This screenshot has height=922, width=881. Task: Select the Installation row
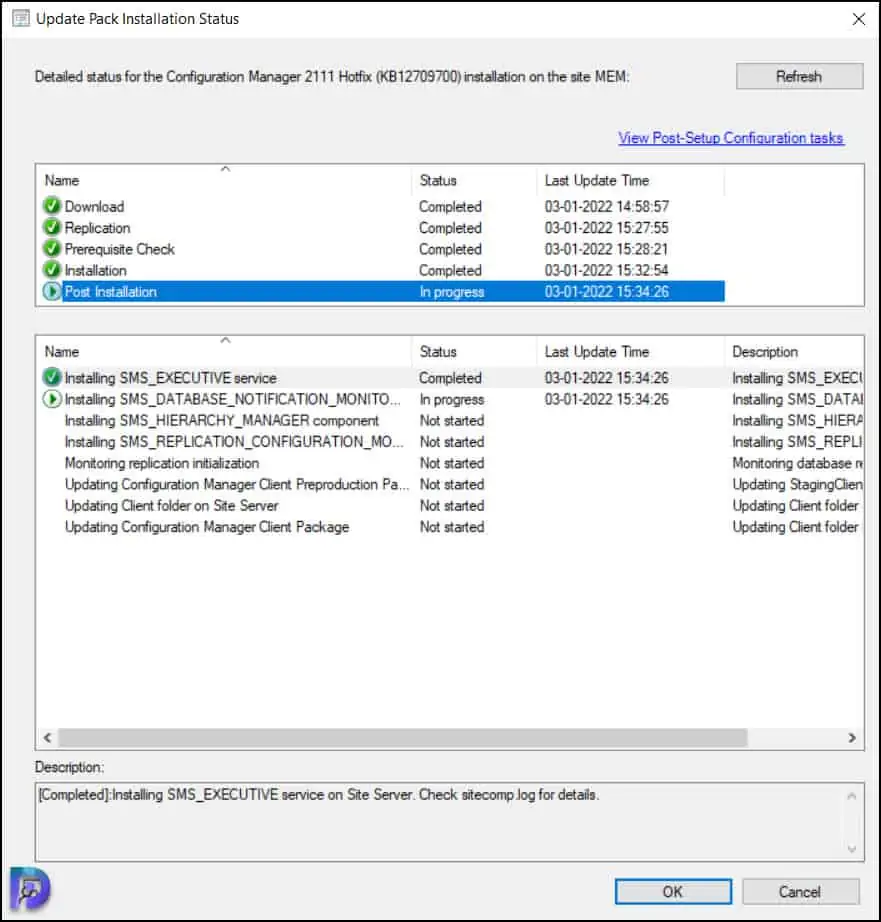click(382, 270)
